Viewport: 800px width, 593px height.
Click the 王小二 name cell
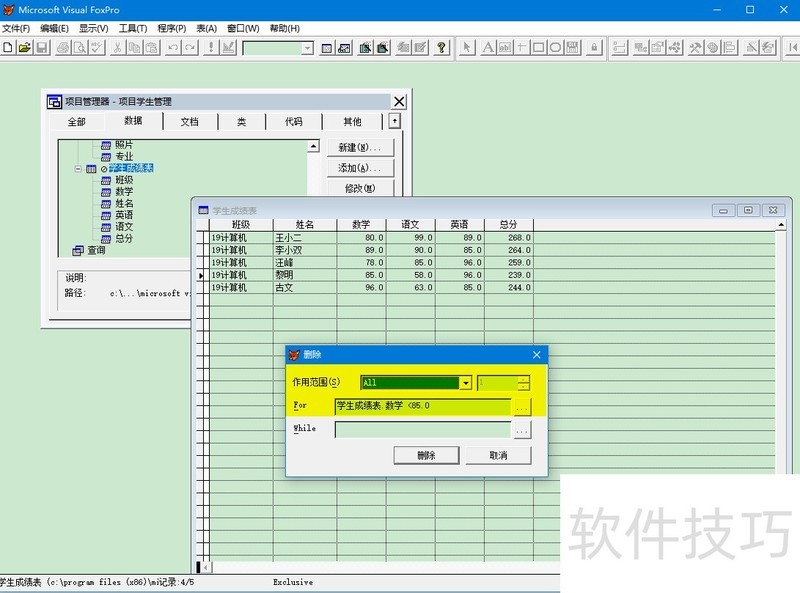(305, 238)
